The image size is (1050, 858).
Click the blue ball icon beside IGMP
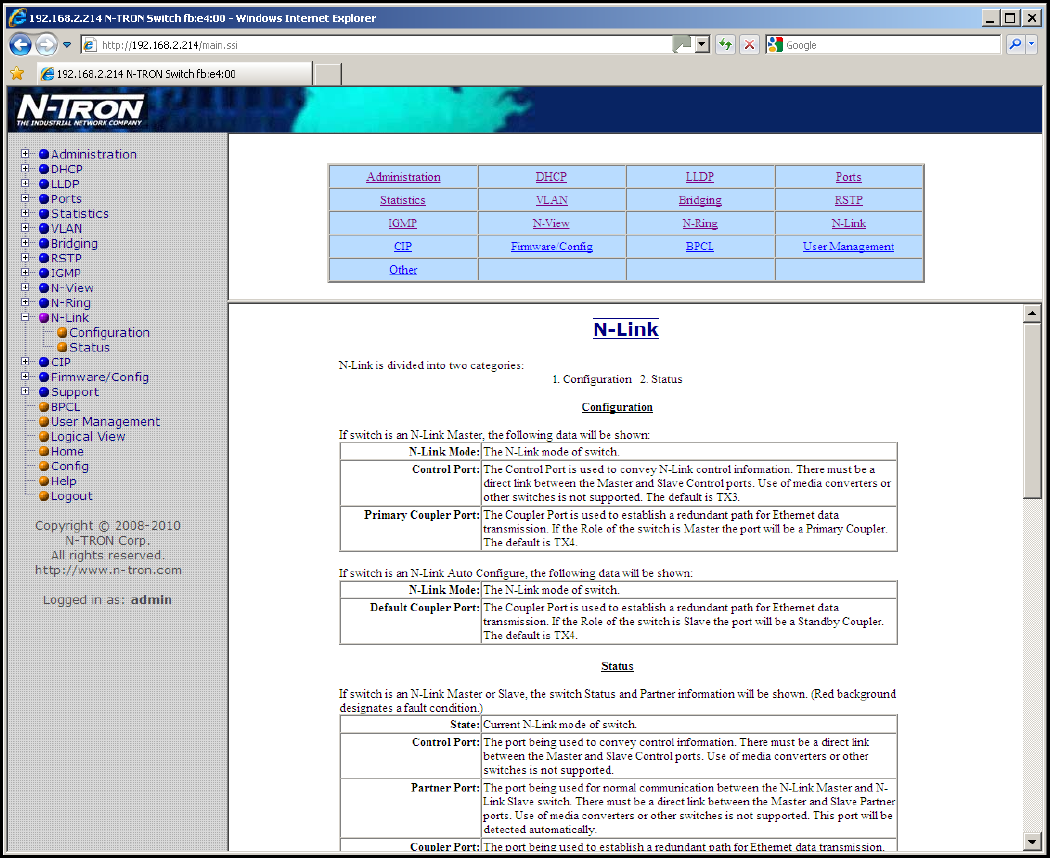(44, 273)
